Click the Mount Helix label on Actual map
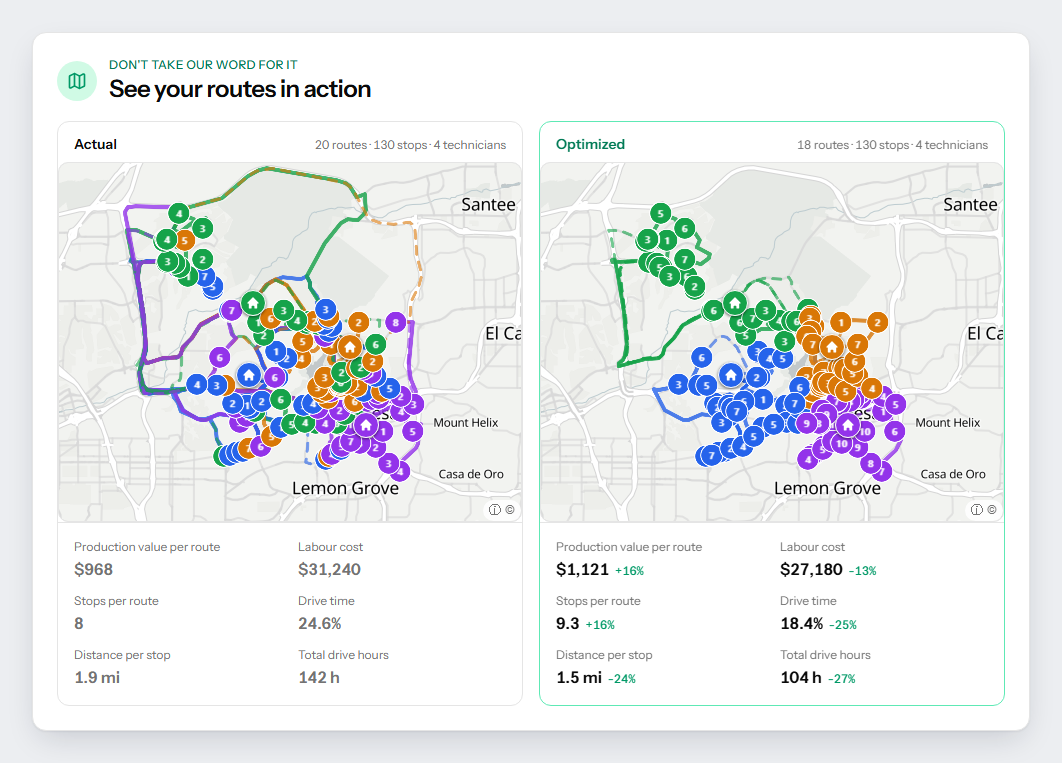This screenshot has height=763, width=1062. tap(465, 422)
